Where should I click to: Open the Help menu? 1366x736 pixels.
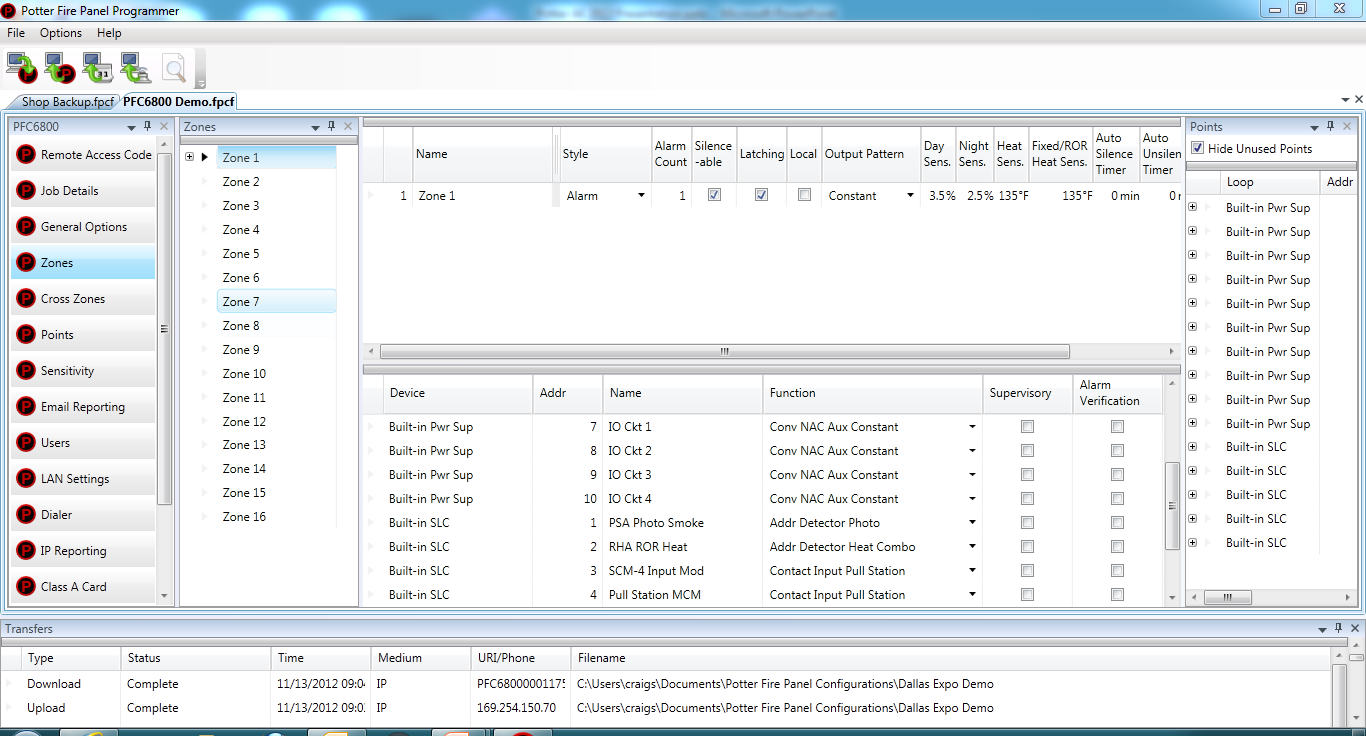[109, 33]
